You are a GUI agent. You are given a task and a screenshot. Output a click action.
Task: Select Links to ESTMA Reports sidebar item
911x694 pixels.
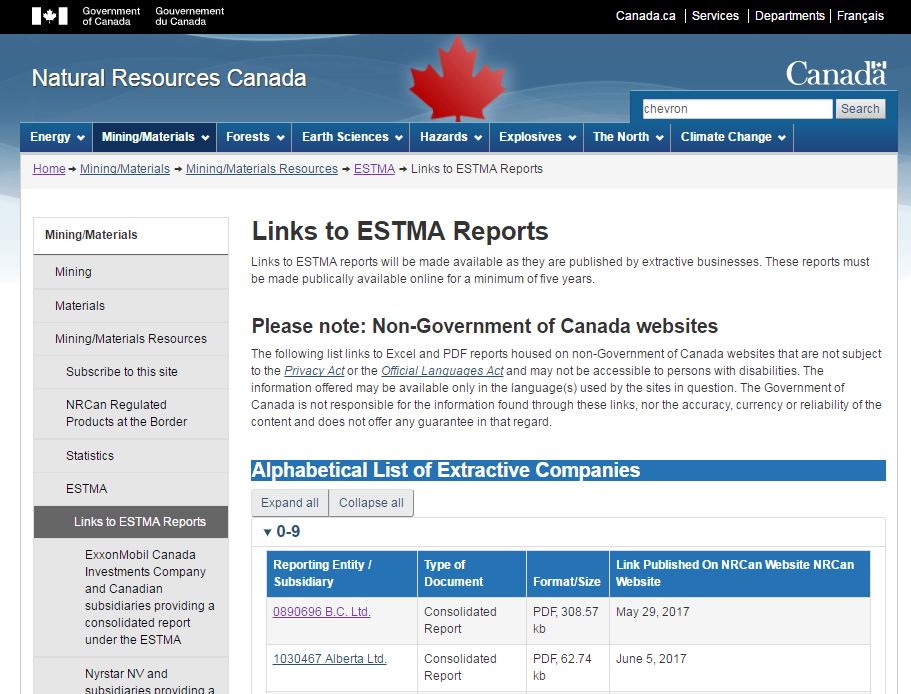coord(131,522)
